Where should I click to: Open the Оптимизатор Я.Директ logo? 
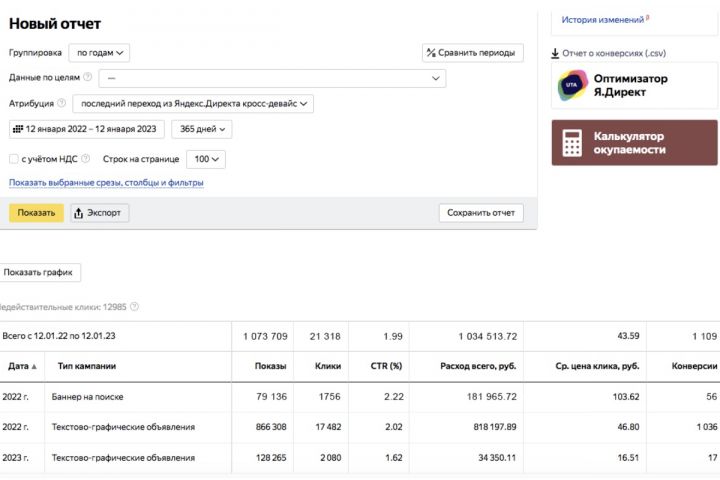pos(572,86)
